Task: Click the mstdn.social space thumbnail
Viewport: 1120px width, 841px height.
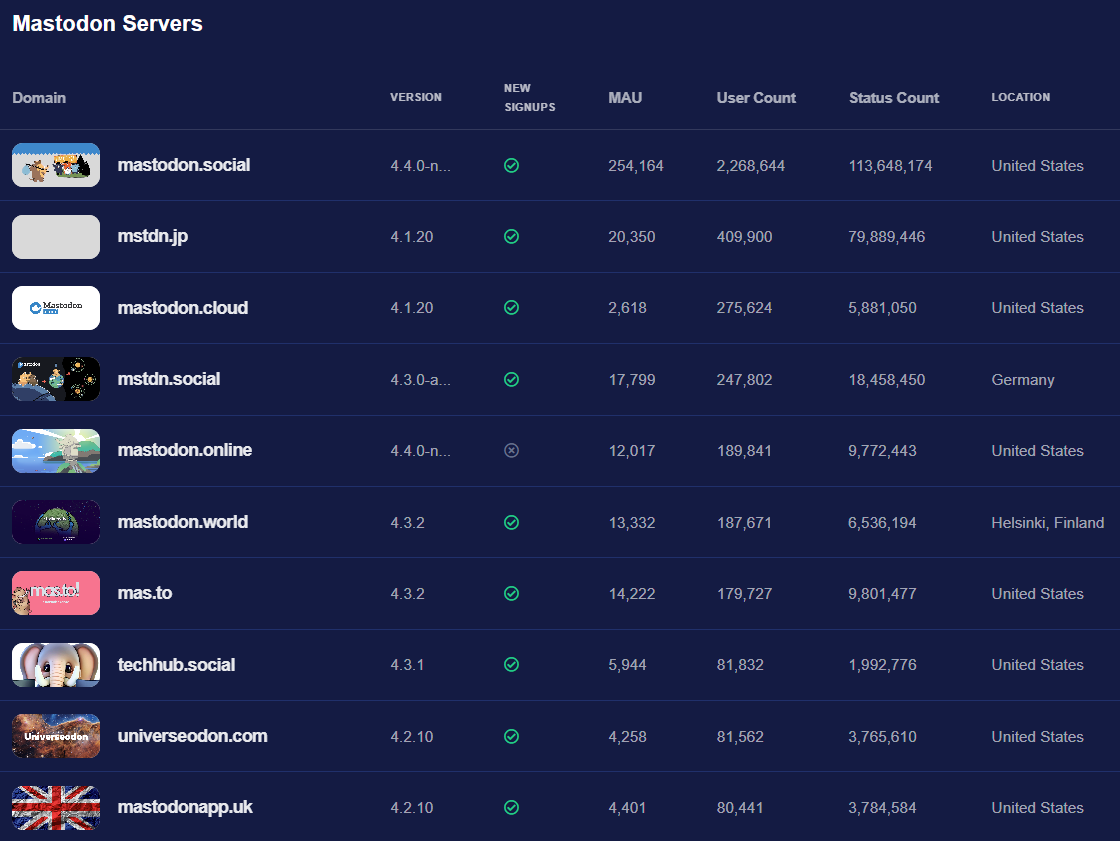Action: tap(56, 379)
